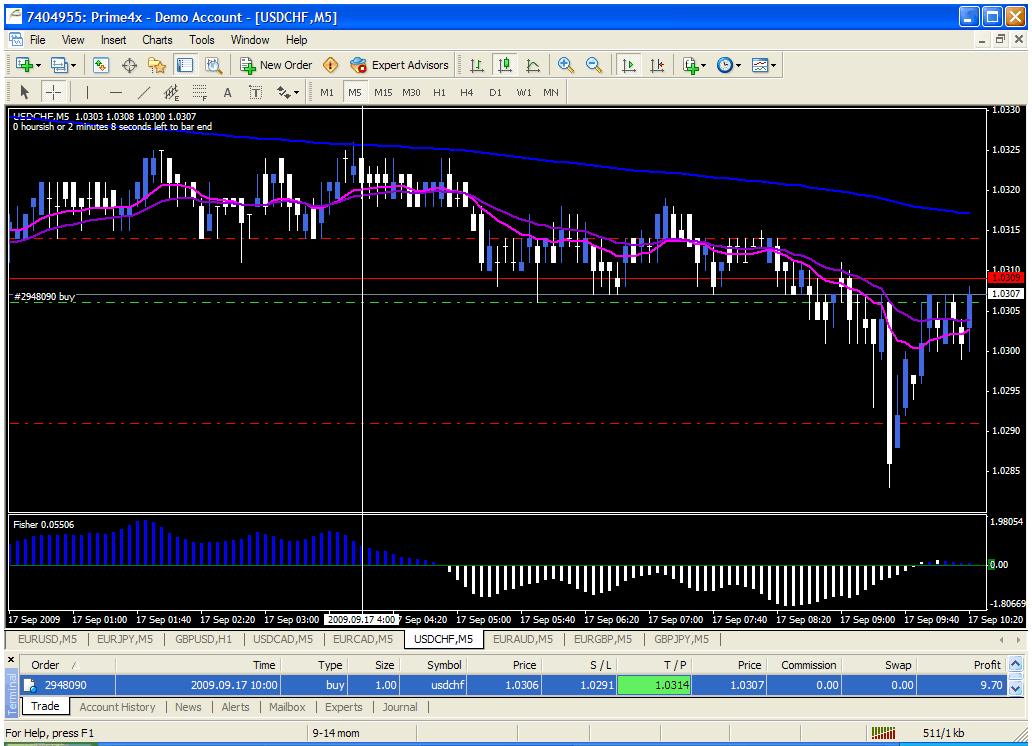The height and width of the screenshot is (746, 1032).
Task: Toggle the Data Window crosshair-circle icon
Action: click(129, 65)
